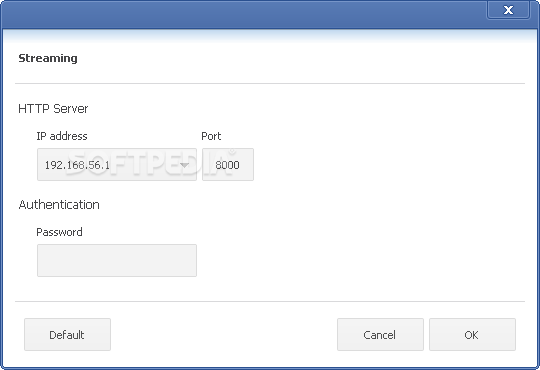The height and width of the screenshot is (370, 540).
Task: Click the HTTP Server section label
Action: click(x=53, y=109)
